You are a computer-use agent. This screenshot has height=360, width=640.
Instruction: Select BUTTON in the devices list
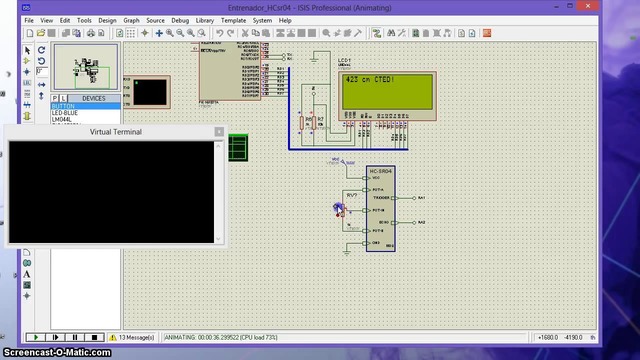[86, 106]
